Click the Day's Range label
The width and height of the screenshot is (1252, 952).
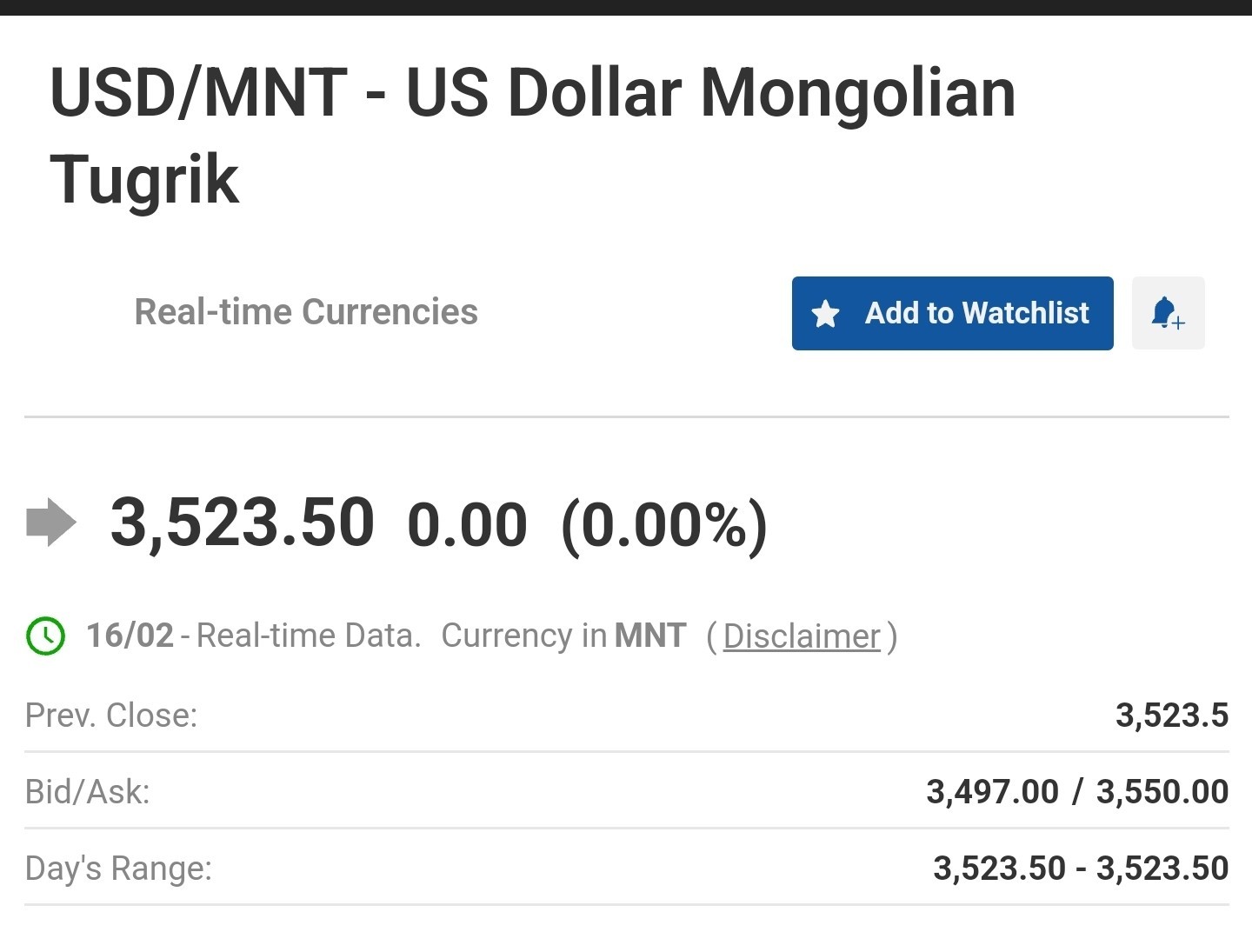click(x=119, y=869)
